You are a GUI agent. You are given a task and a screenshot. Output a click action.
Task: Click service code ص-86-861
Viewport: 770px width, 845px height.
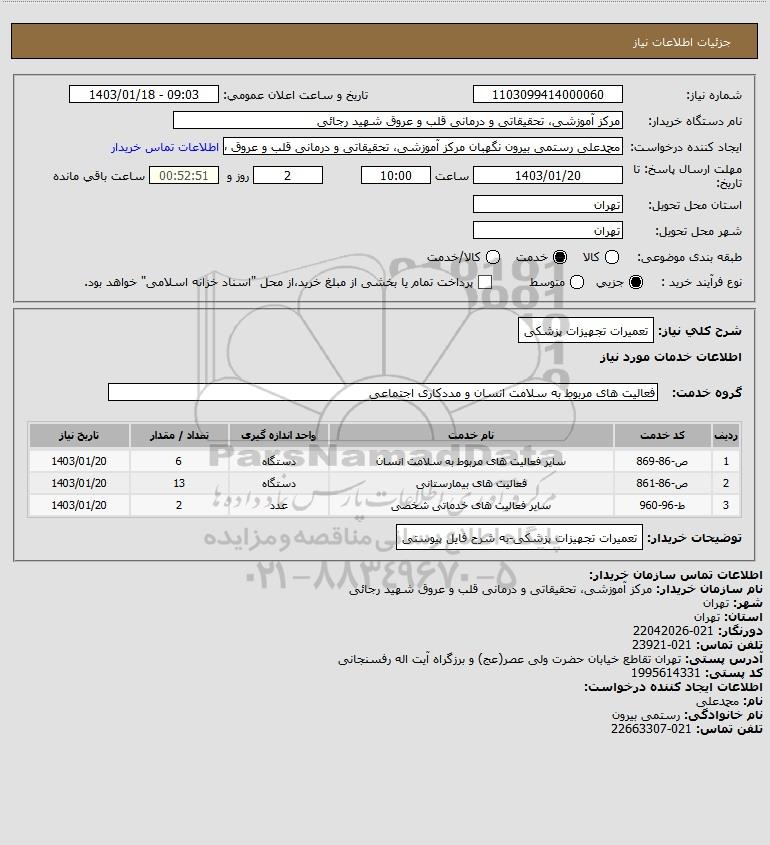tap(662, 483)
